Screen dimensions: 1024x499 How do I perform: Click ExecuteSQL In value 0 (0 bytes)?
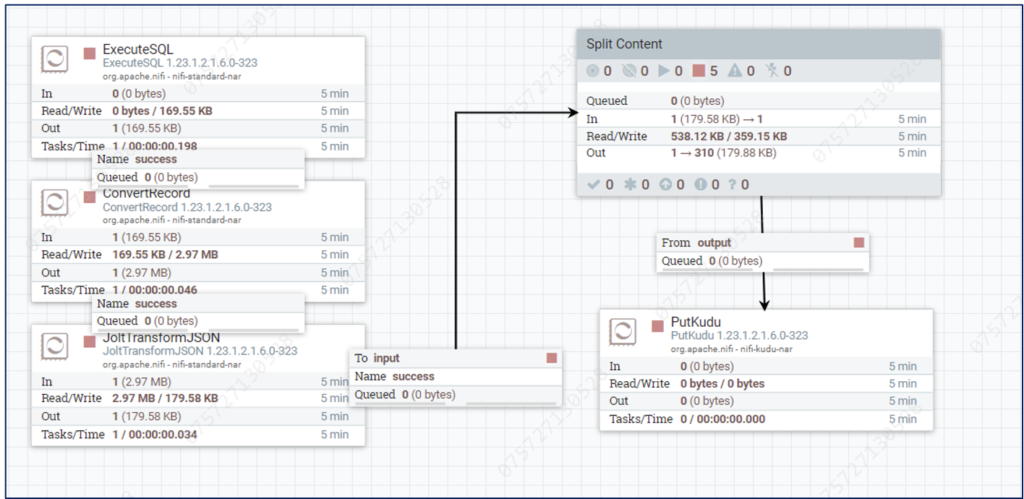point(139,93)
